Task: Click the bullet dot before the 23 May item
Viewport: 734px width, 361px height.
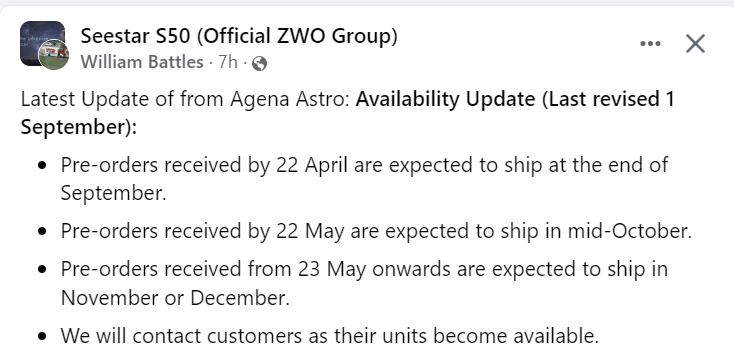Action: pyautogui.click(x=43, y=270)
